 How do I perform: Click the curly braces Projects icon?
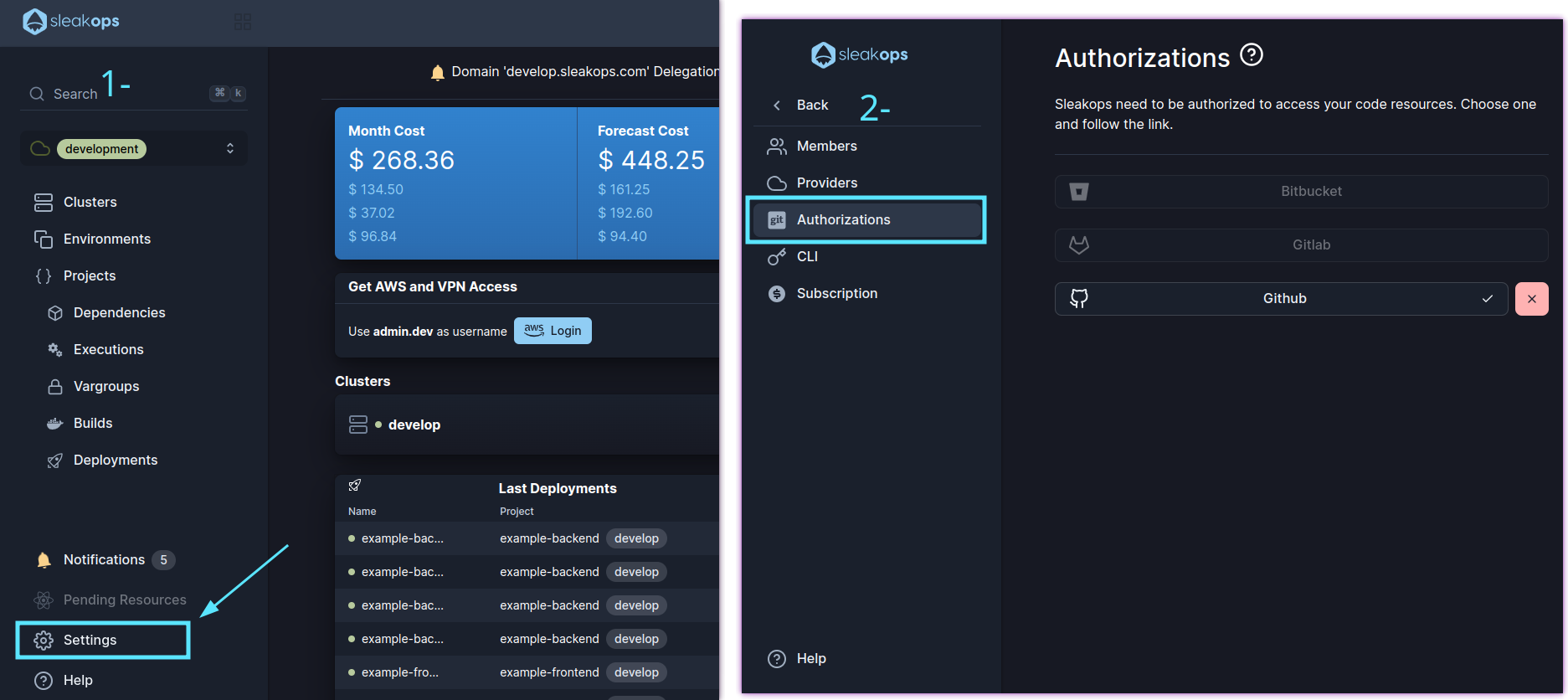pos(44,275)
